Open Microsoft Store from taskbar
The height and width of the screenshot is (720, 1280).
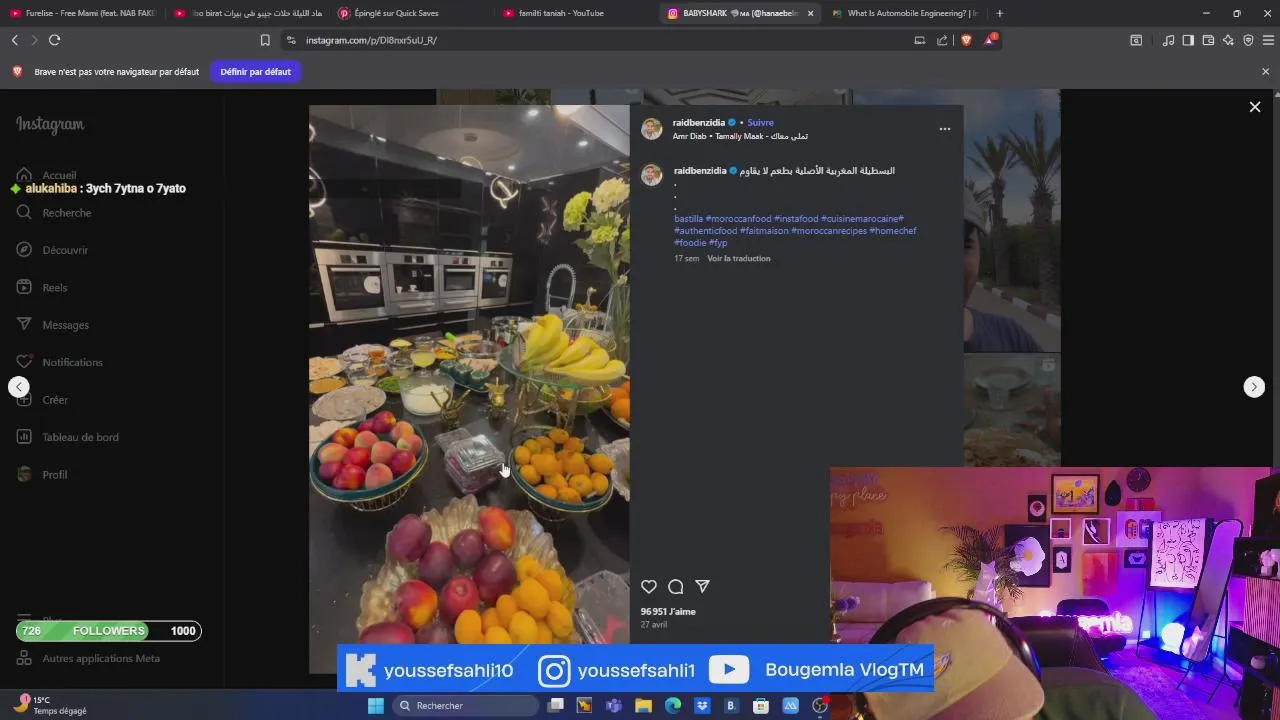(x=761, y=706)
